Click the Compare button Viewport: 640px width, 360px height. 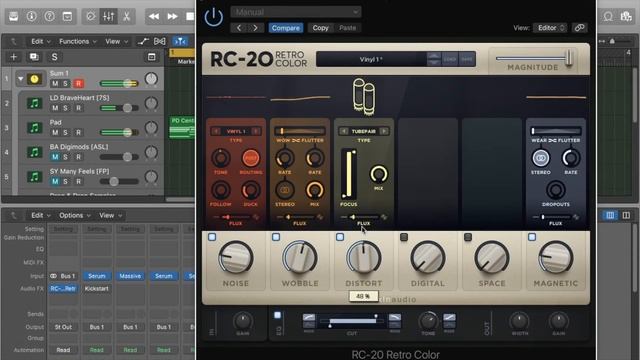[x=286, y=28]
